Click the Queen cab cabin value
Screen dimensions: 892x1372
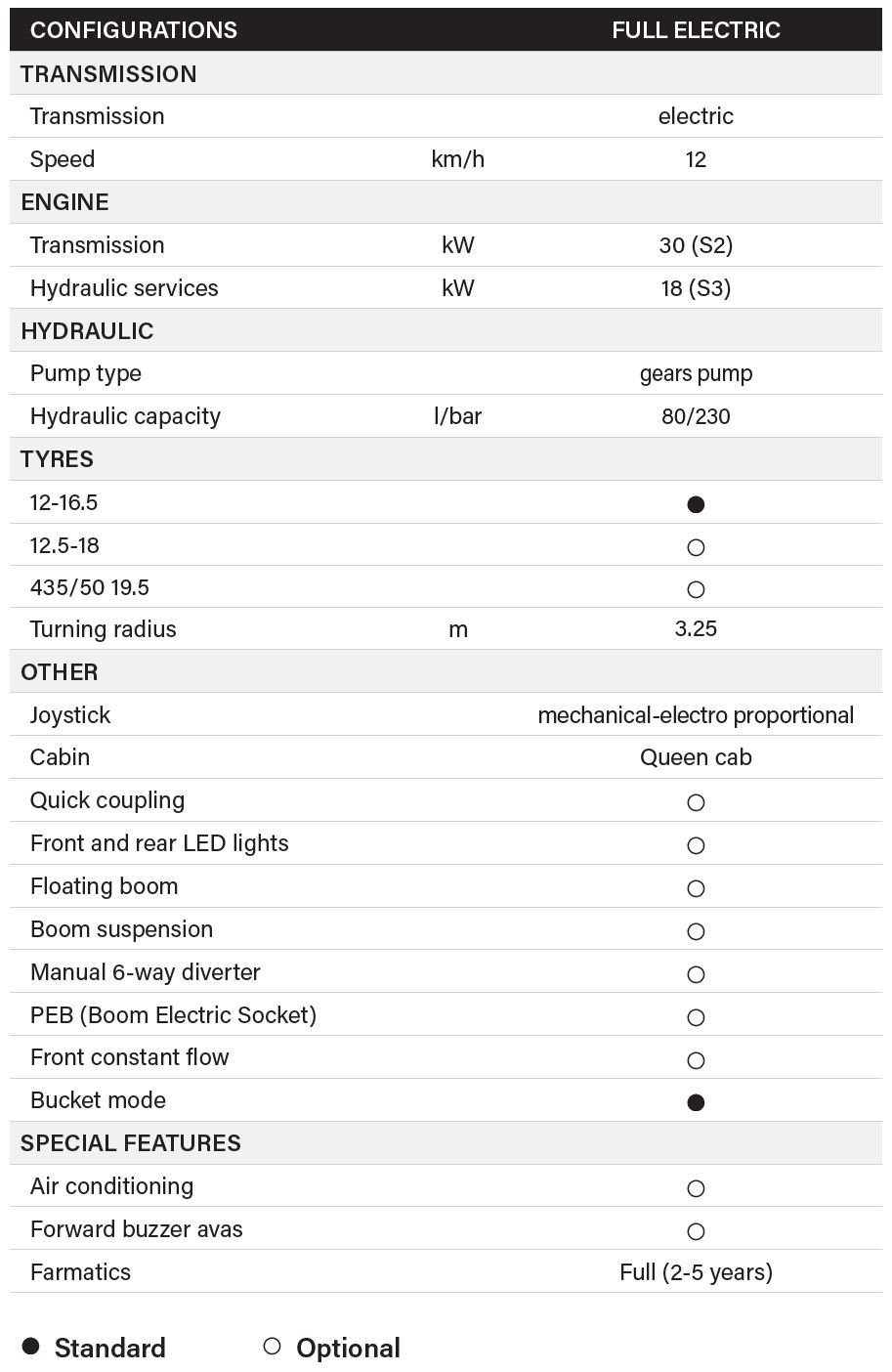(x=696, y=757)
